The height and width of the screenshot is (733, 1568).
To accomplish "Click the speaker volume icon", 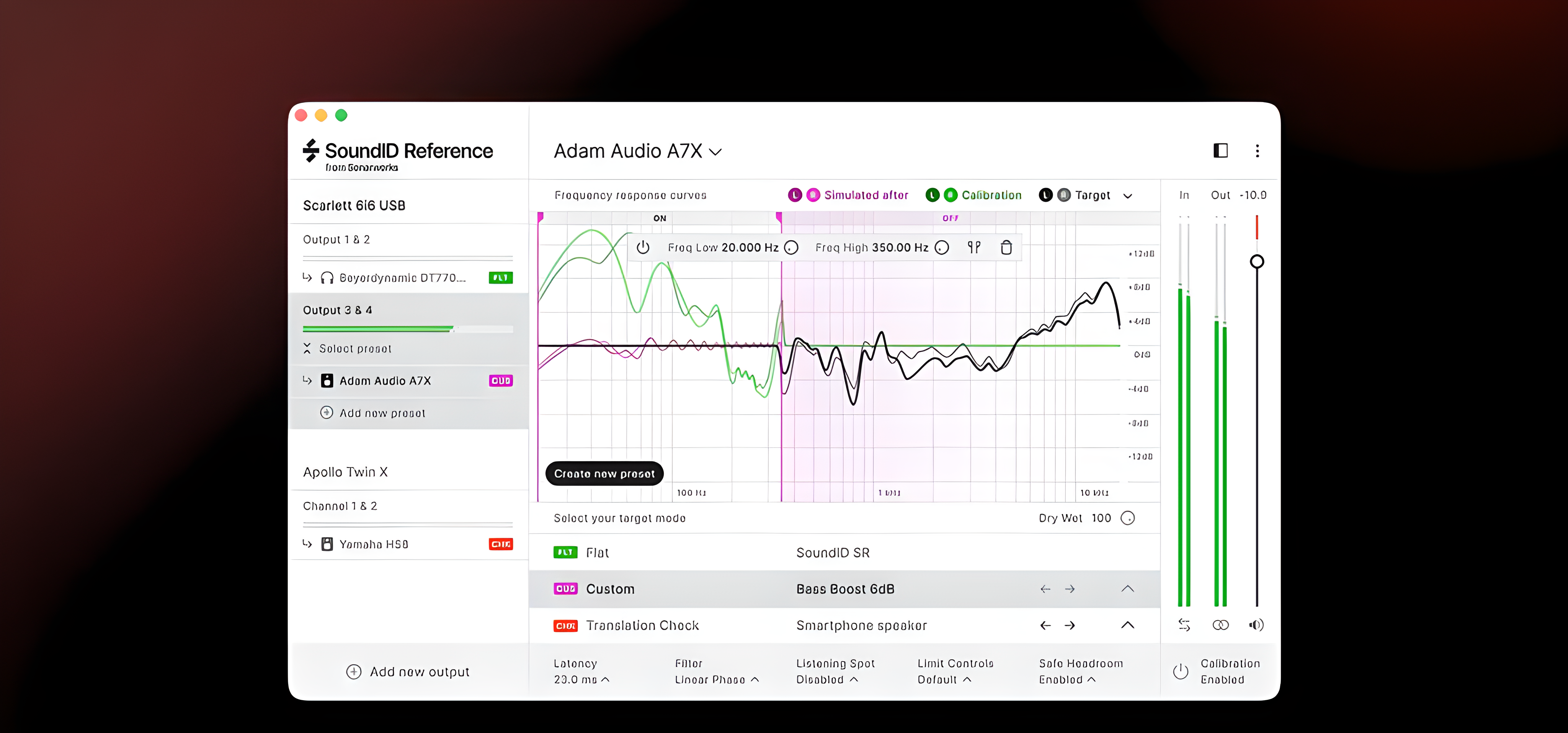I will (x=1256, y=625).
